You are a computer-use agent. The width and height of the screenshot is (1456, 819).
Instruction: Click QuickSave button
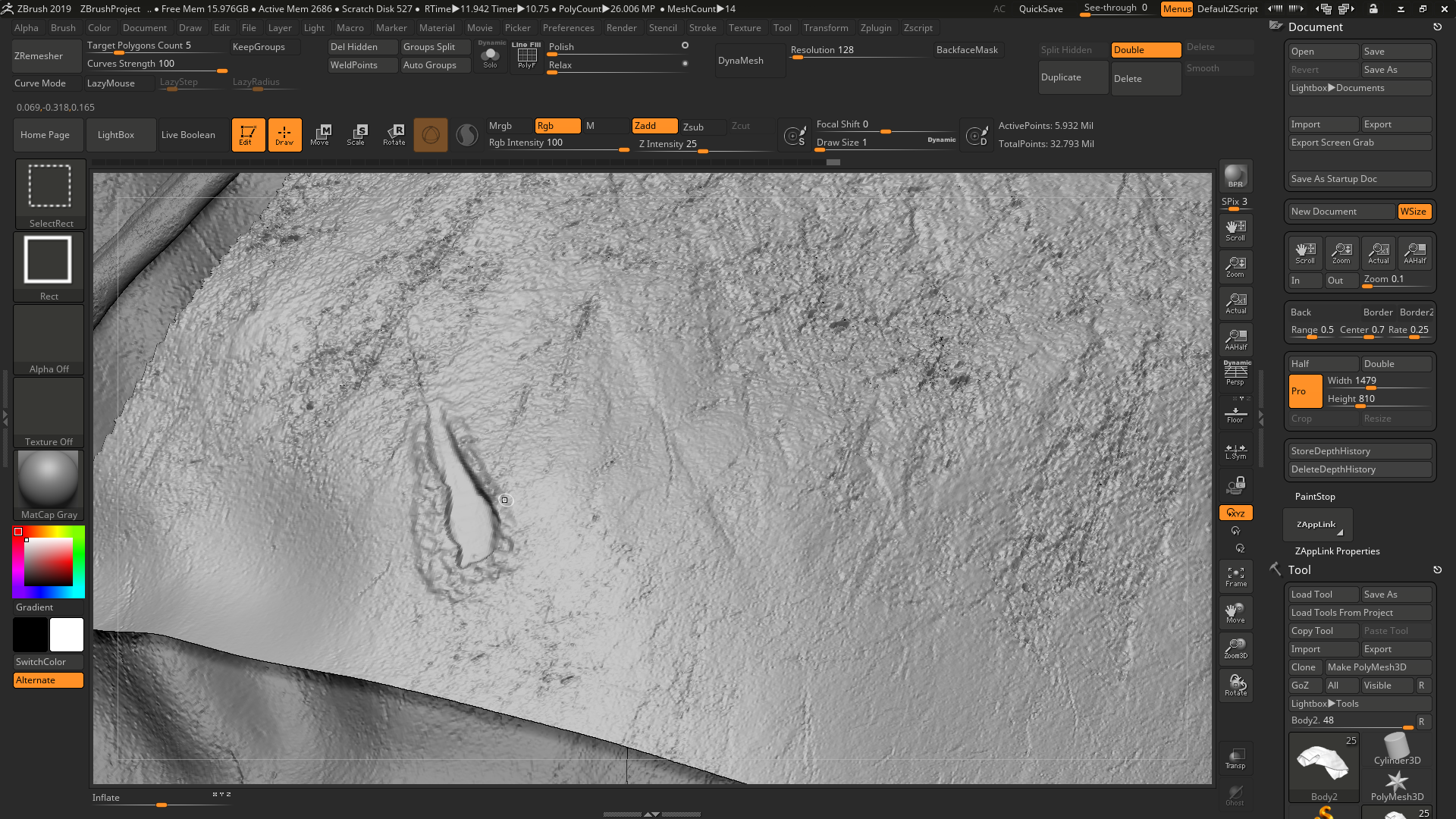point(1040,9)
